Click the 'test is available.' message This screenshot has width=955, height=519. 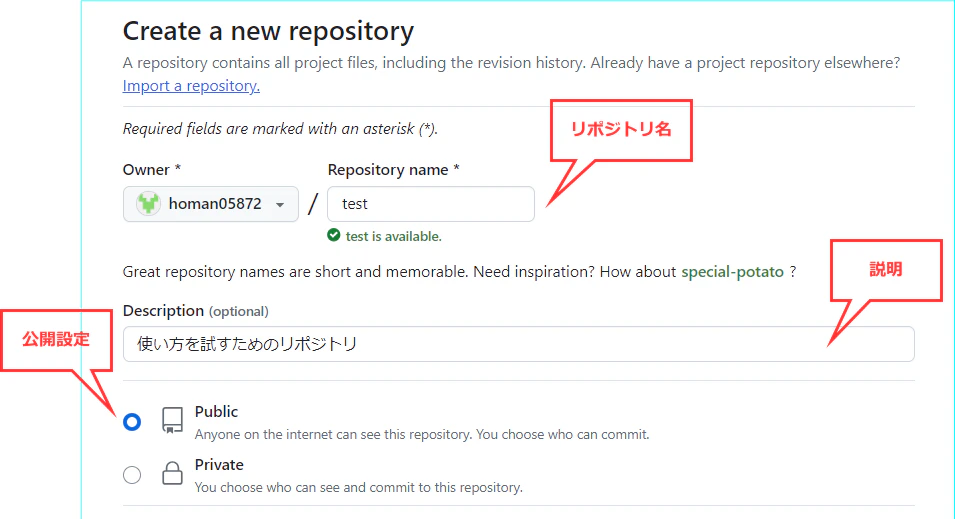[x=393, y=236]
